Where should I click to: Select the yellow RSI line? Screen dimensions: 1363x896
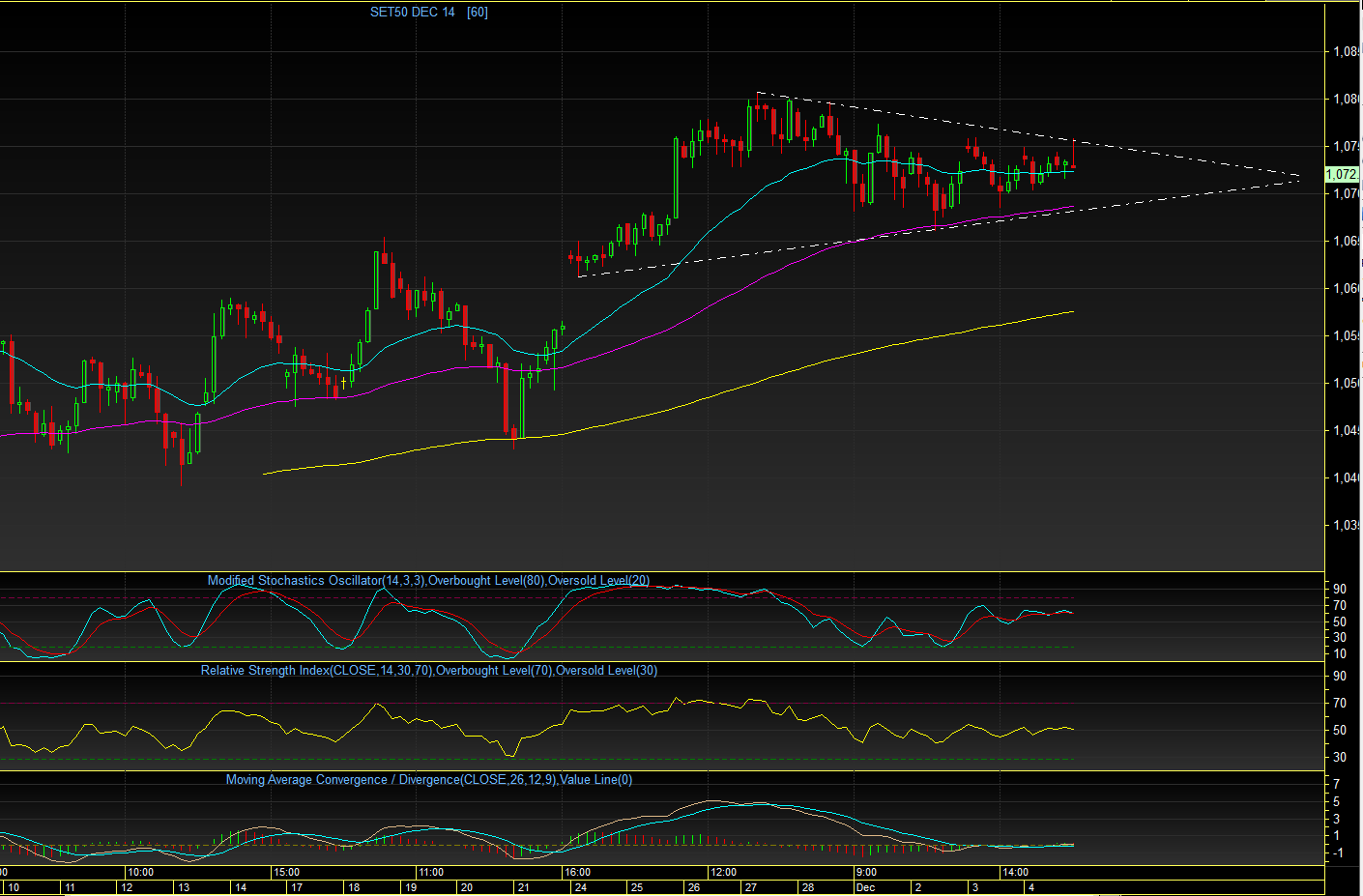point(536,727)
